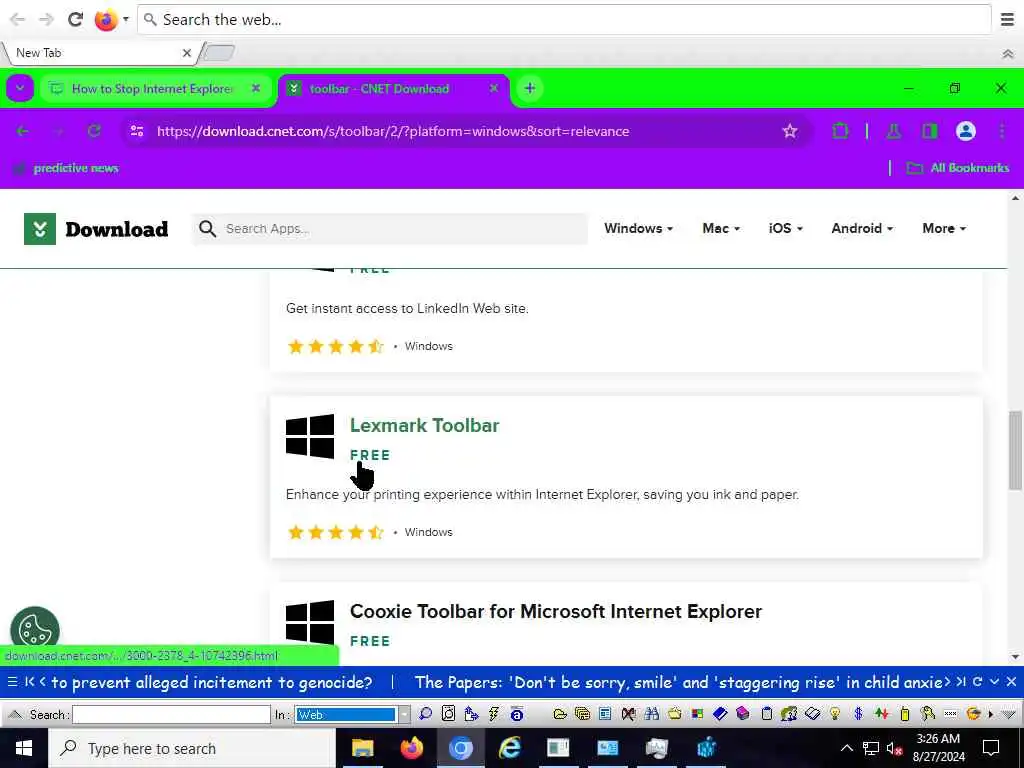
Task: View site information icon in address bar
Action: pyautogui.click(x=137, y=131)
